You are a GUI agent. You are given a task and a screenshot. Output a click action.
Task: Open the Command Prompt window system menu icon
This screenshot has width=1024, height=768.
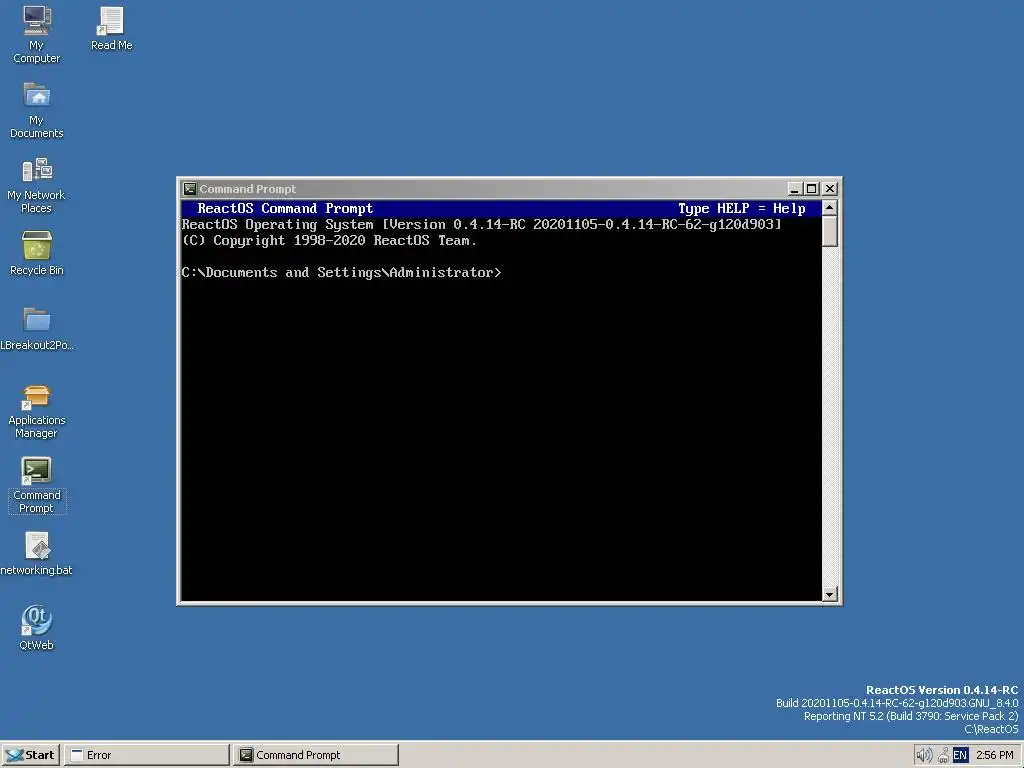pyautogui.click(x=190, y=189)
